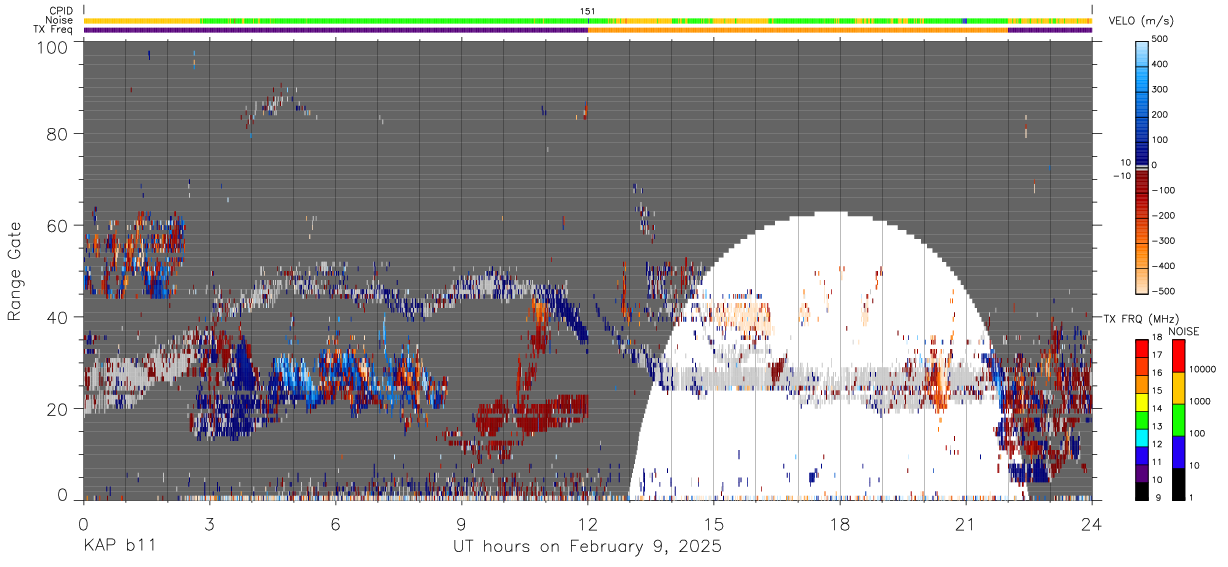
Task: Click the CPID value 151
Action: click(588, 11)
